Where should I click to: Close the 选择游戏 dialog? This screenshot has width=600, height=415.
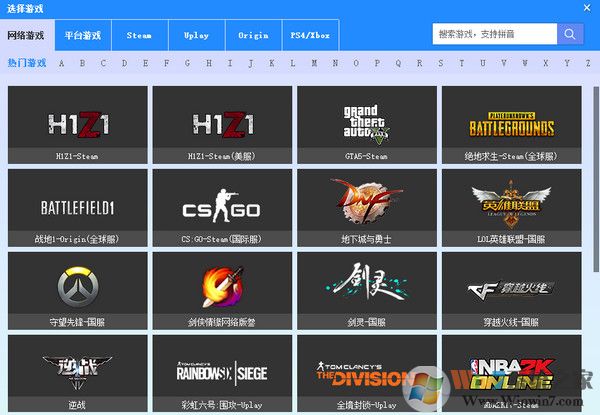(x=587, y=8)
